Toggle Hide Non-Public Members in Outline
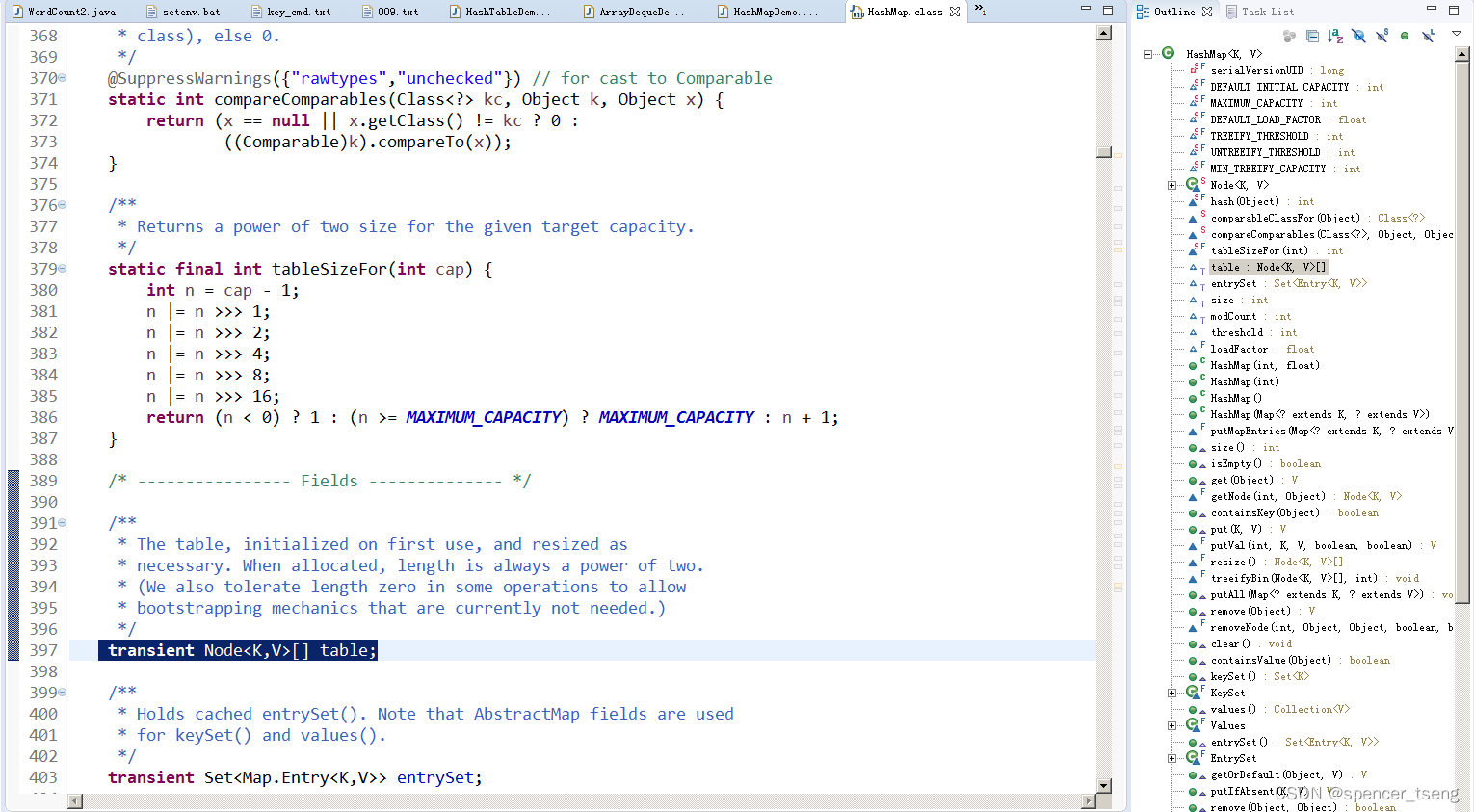This screenshot has height=812, width=1474. pyautogui.click(x=1405, y=36)
